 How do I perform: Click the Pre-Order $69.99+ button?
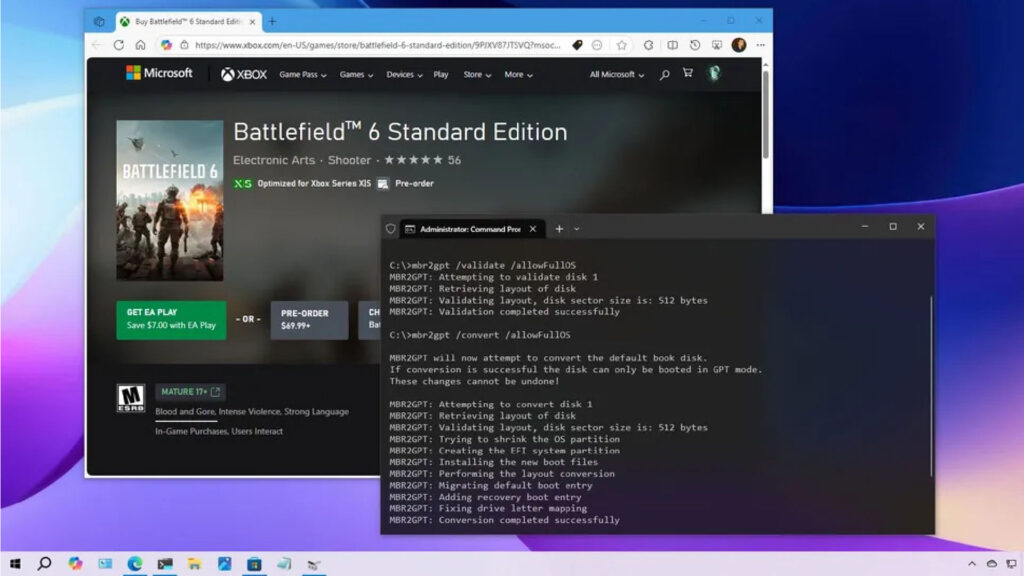309,319
